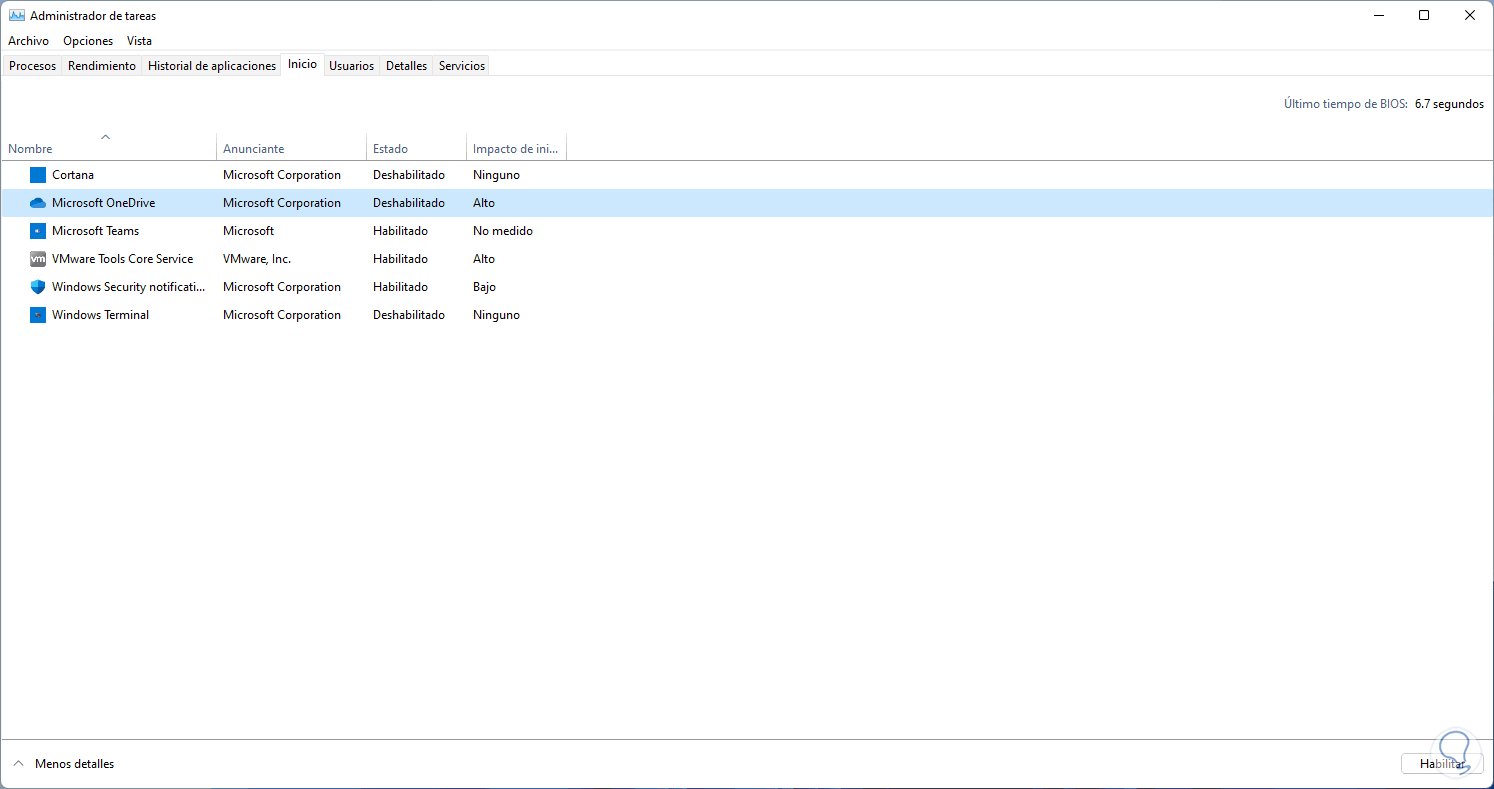1494x789 pixels.
Task: Click Deshabilitado status of Microsoft OneDrive
Action: click(409, 203)
